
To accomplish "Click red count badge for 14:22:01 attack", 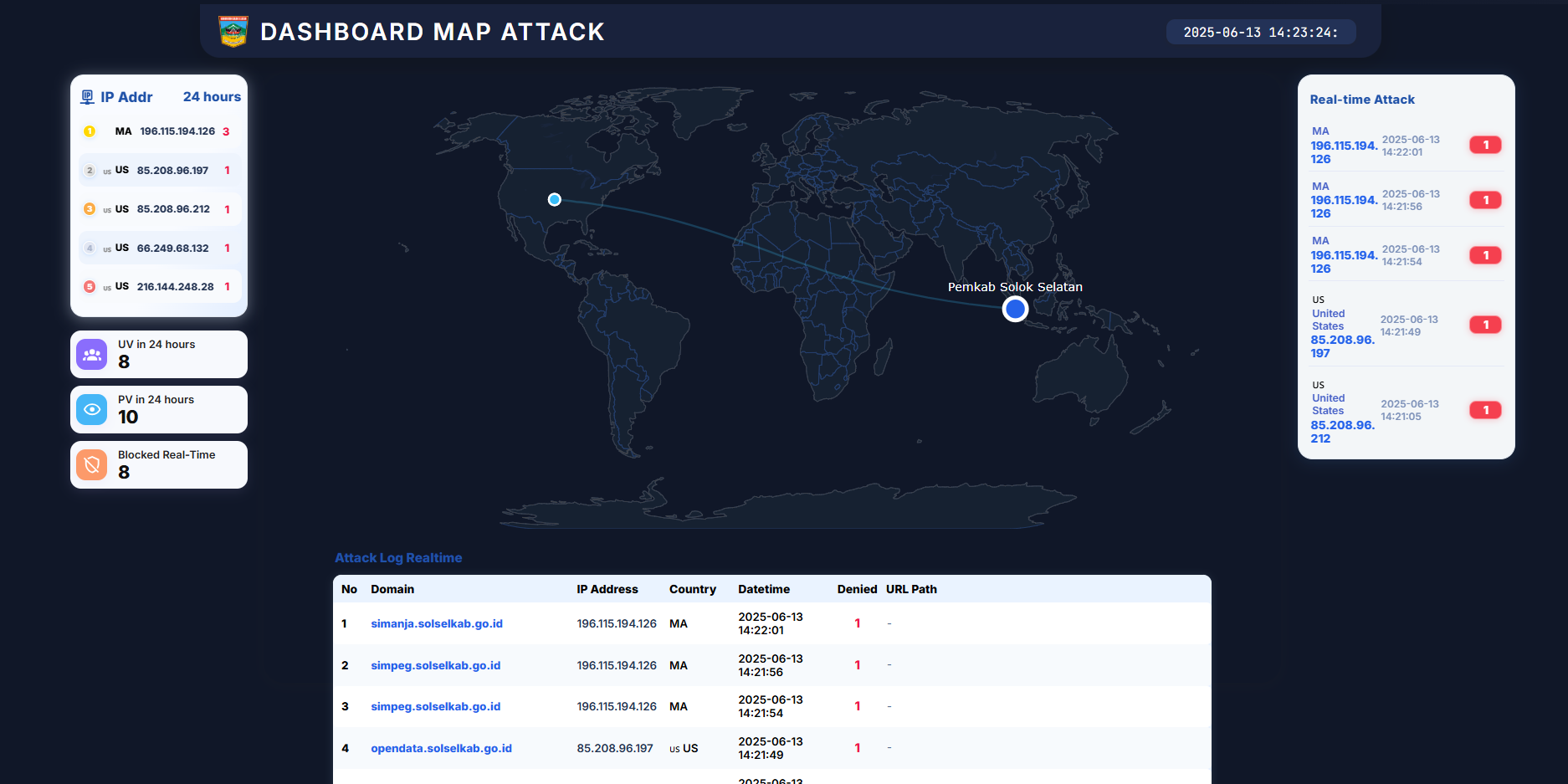I will [1485, 145].
